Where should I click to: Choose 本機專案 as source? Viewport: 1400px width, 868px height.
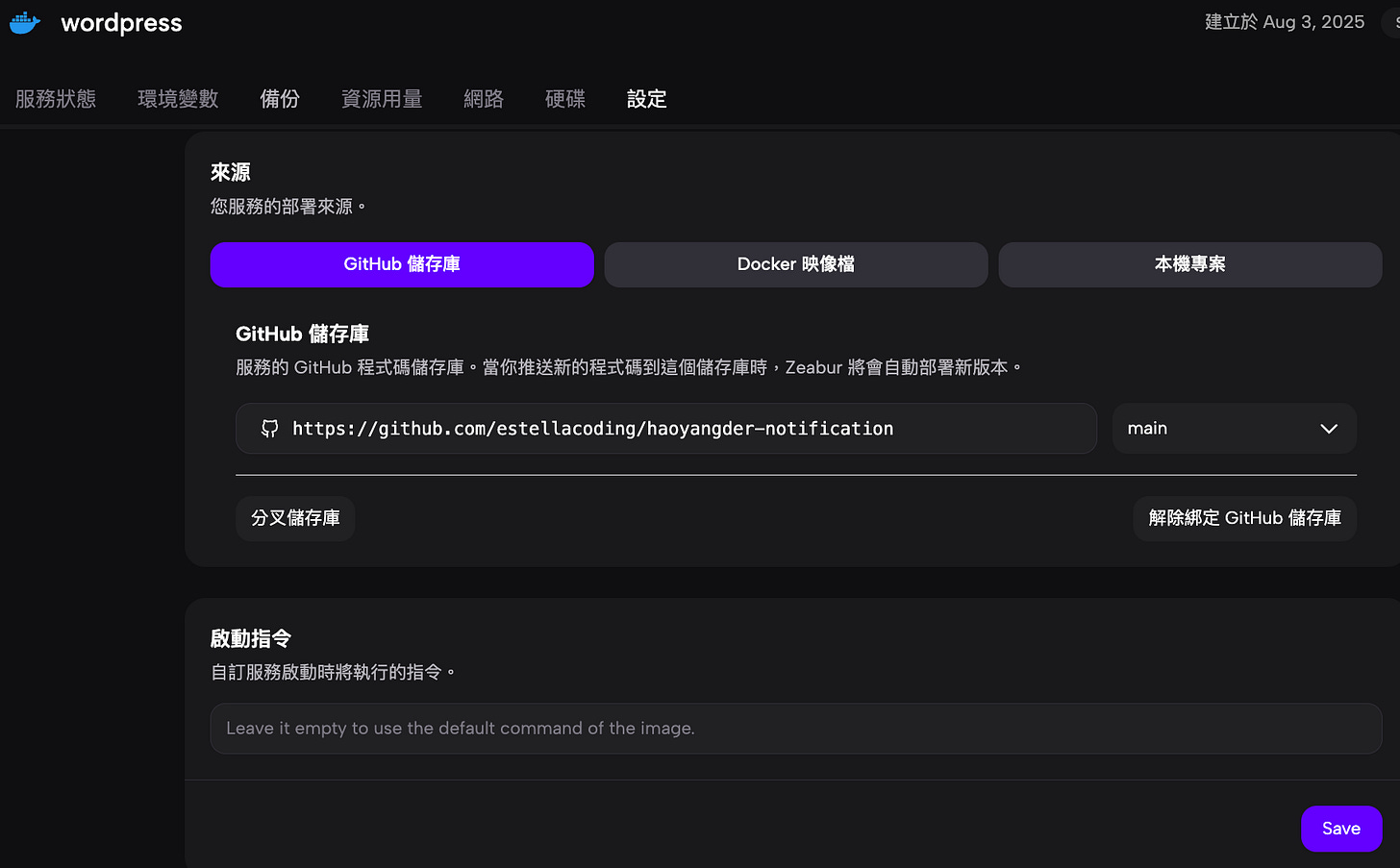tap(1190, 264)
